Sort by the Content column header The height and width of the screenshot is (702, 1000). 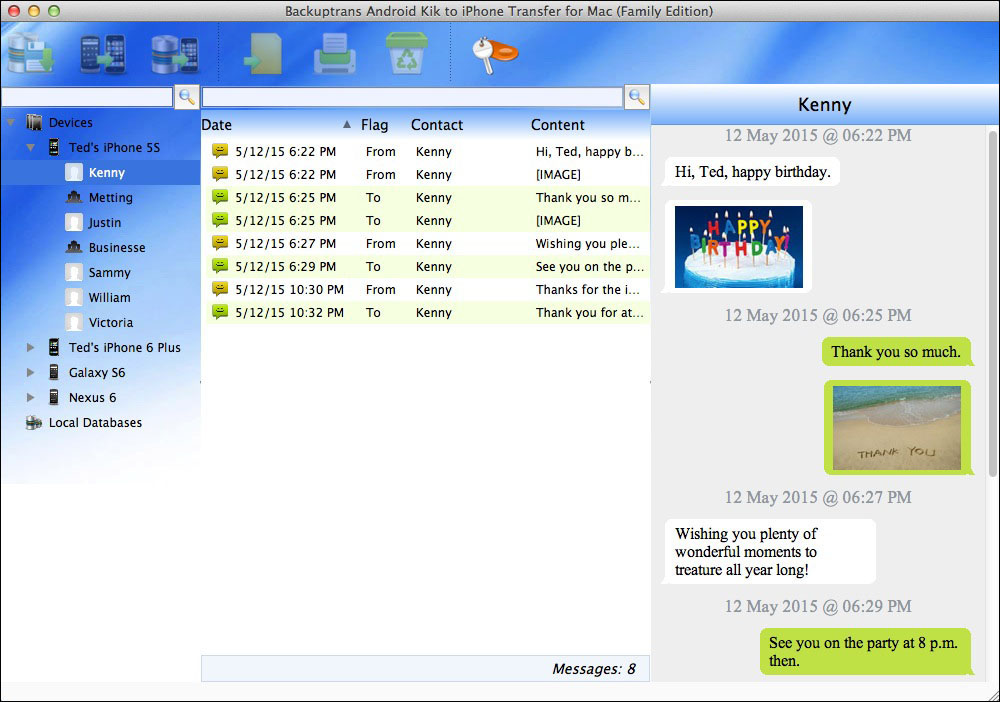557,125
